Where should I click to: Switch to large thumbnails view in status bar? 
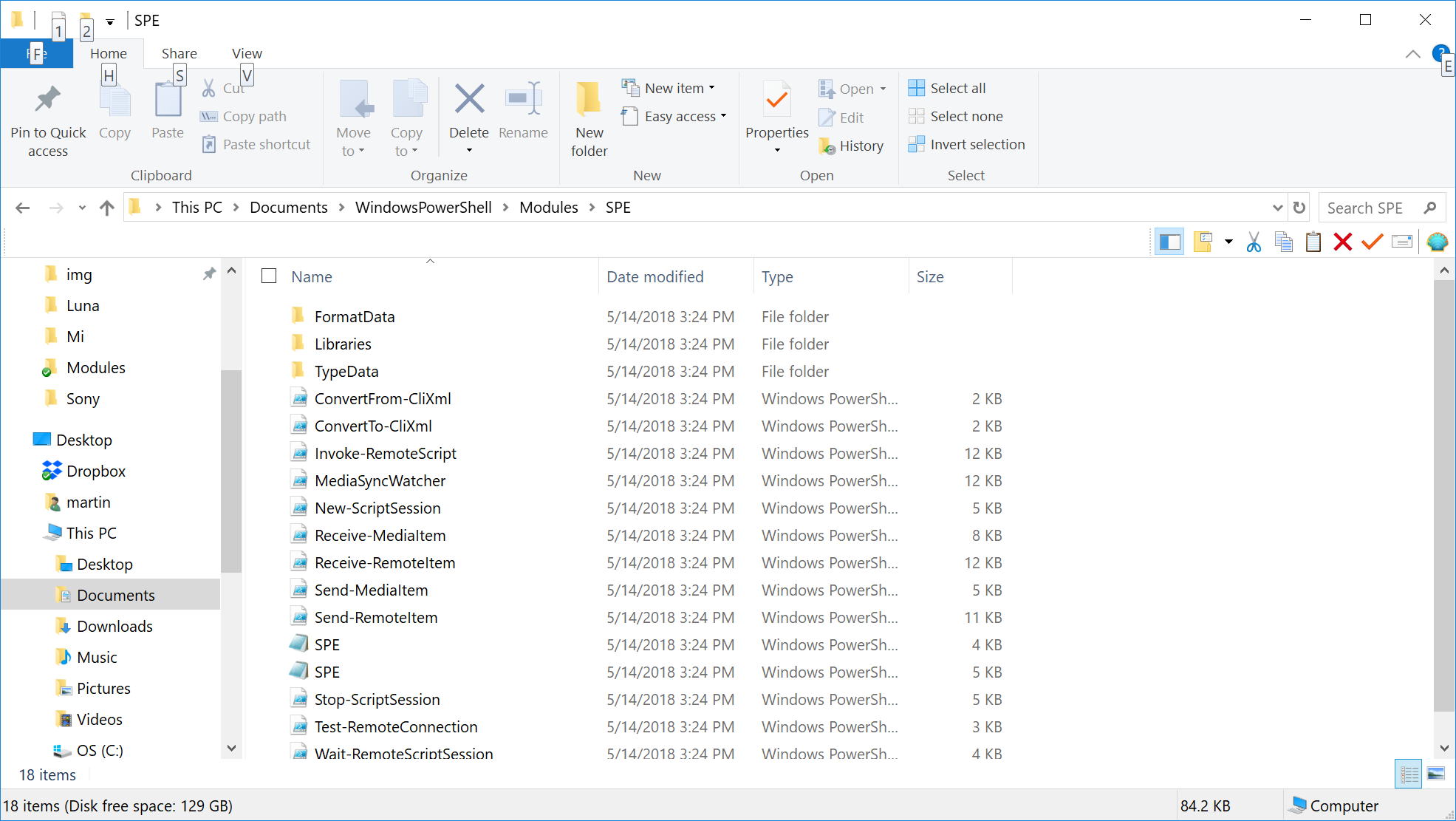[1435, 774]
